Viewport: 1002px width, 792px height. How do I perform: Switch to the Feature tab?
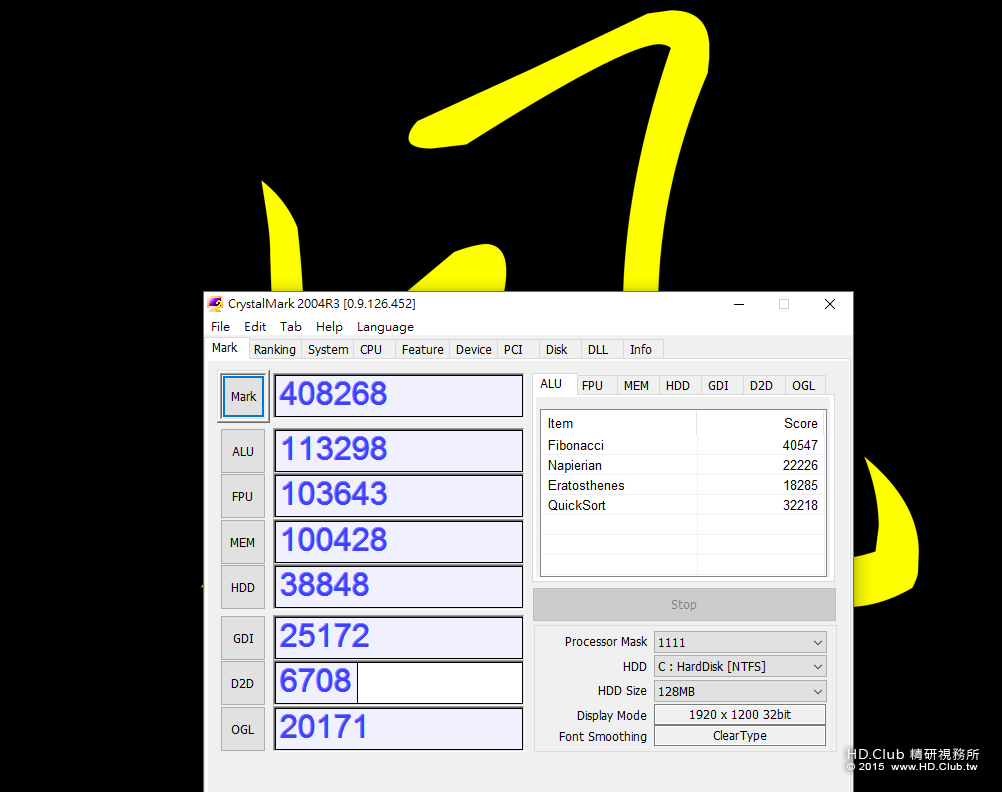(x=422, y=350)
